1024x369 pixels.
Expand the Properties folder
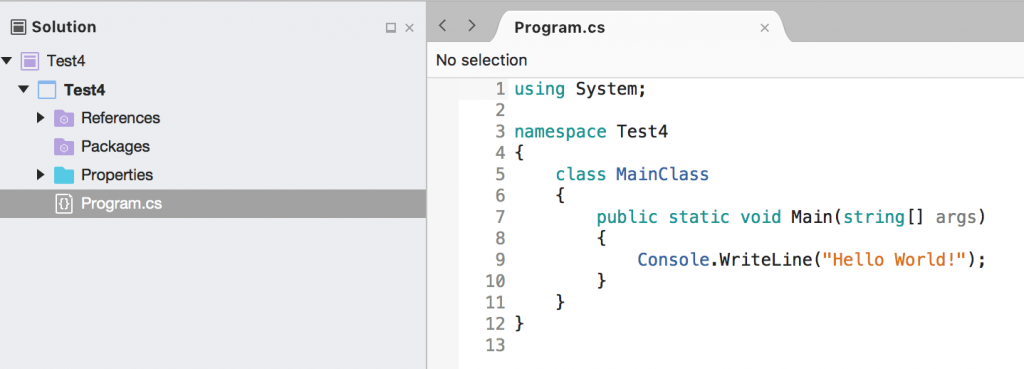coord(40,175)
